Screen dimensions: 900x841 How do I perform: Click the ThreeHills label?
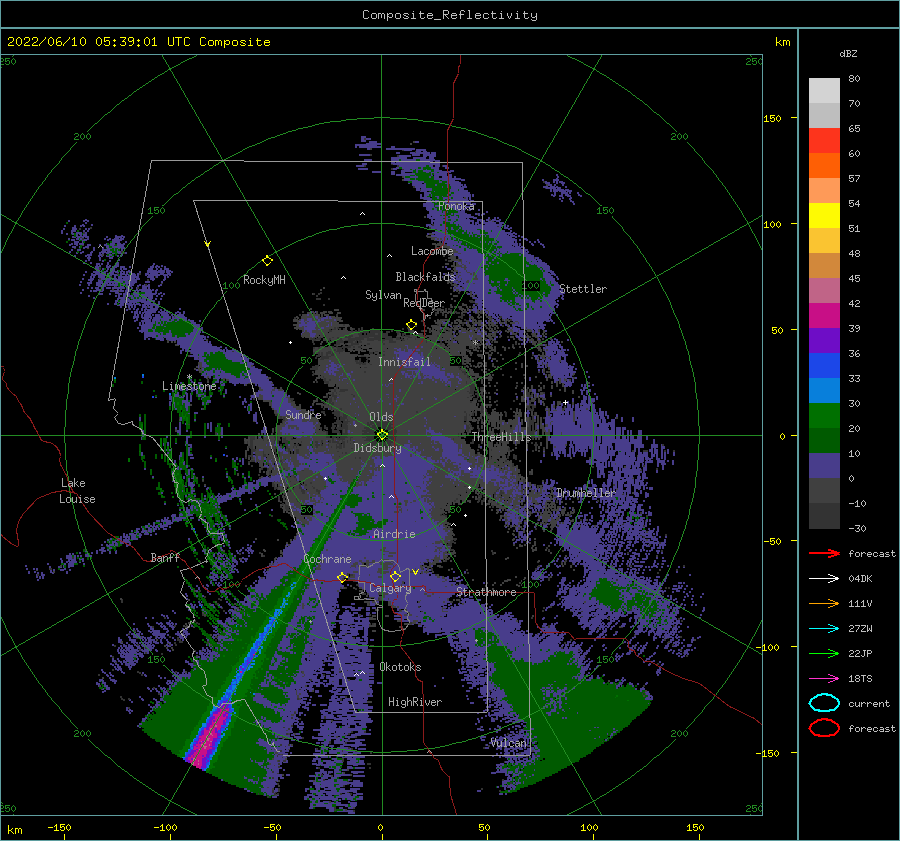click(502, 437)
